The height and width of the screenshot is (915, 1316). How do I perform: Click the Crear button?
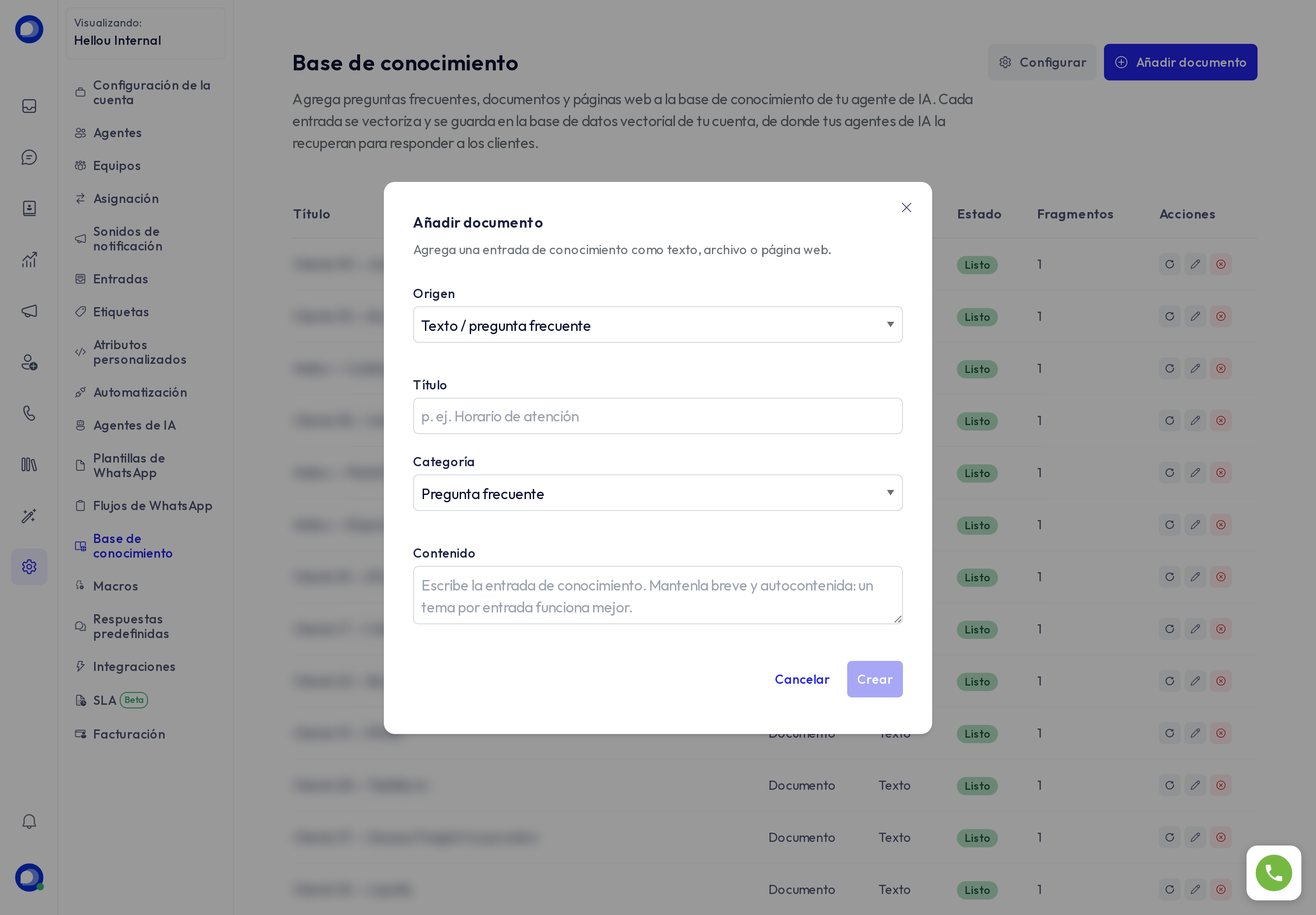[875, 679]
